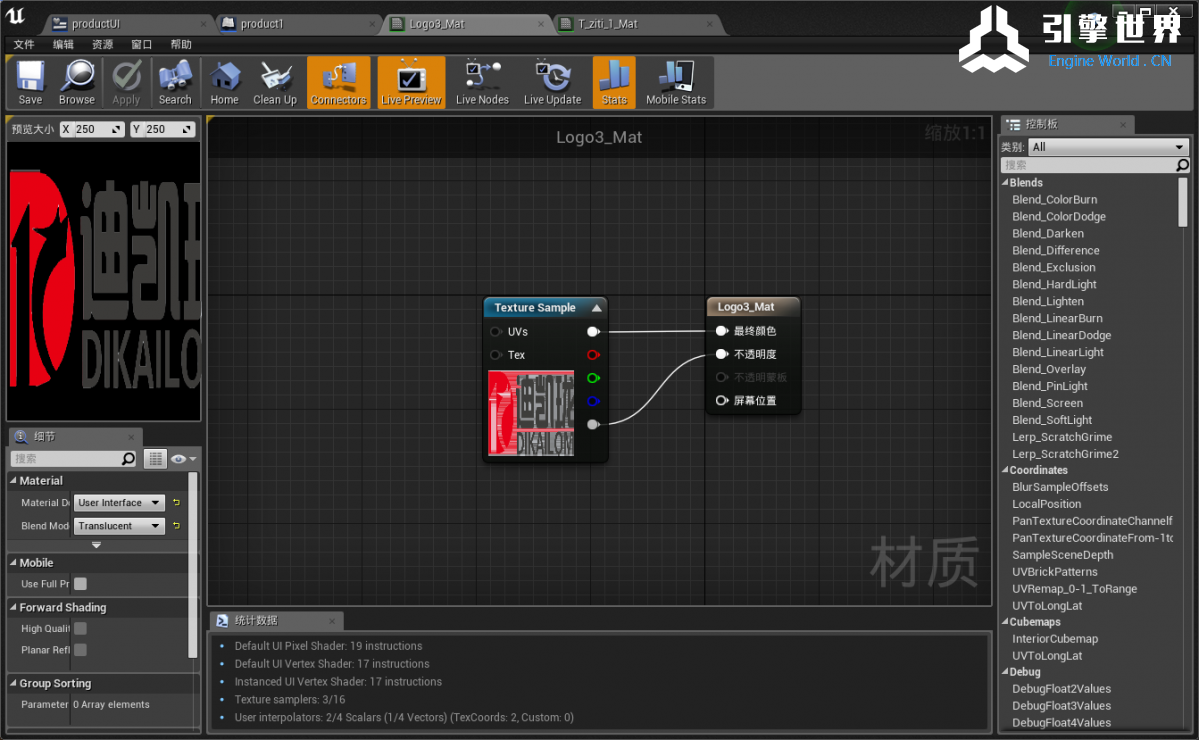
Task: Open the 帮助 menu
Action: [181, 44]
